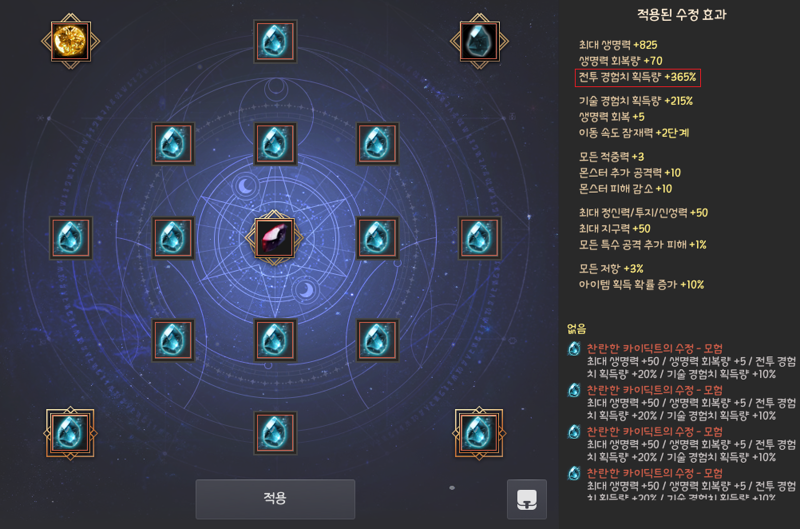This screenshot has width=800, height=529.
Task: Select the bottom-right ornate-framed blue crystal
Action: [479, 433]
